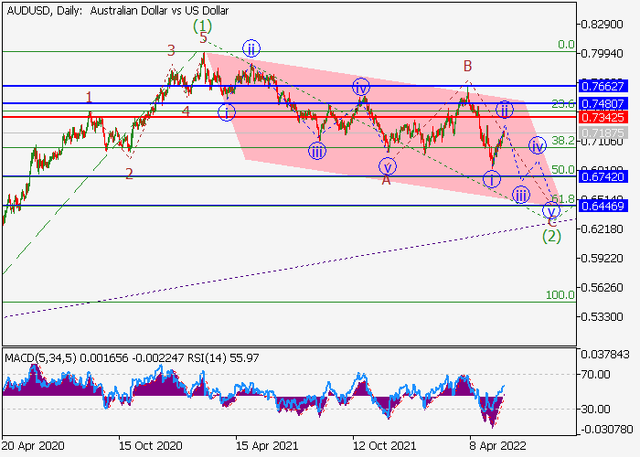Select the brown wave 4 label
Viewport: 640px width, 457px height.
tap(186, 111)
